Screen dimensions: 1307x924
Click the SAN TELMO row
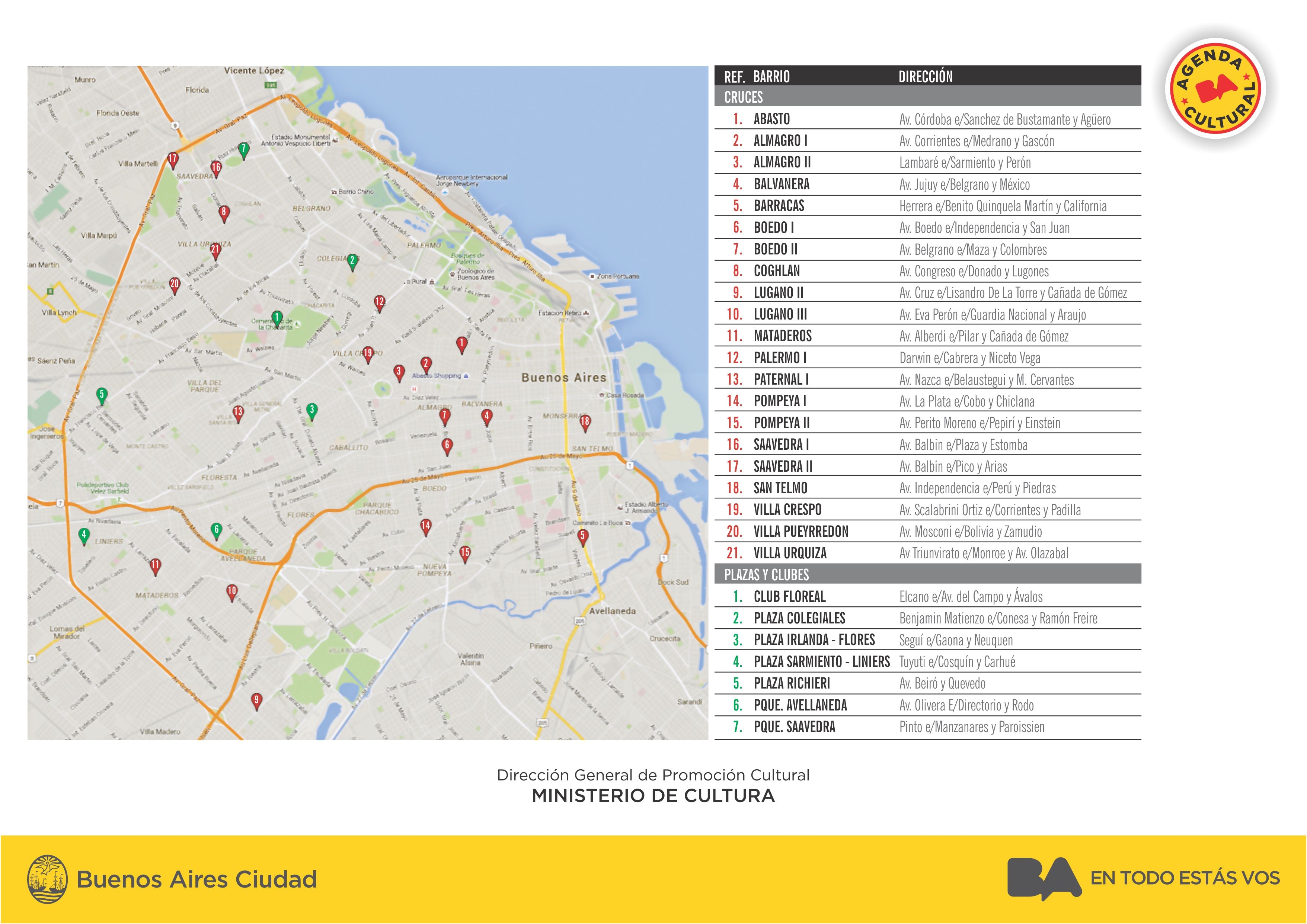pos(928,488)
